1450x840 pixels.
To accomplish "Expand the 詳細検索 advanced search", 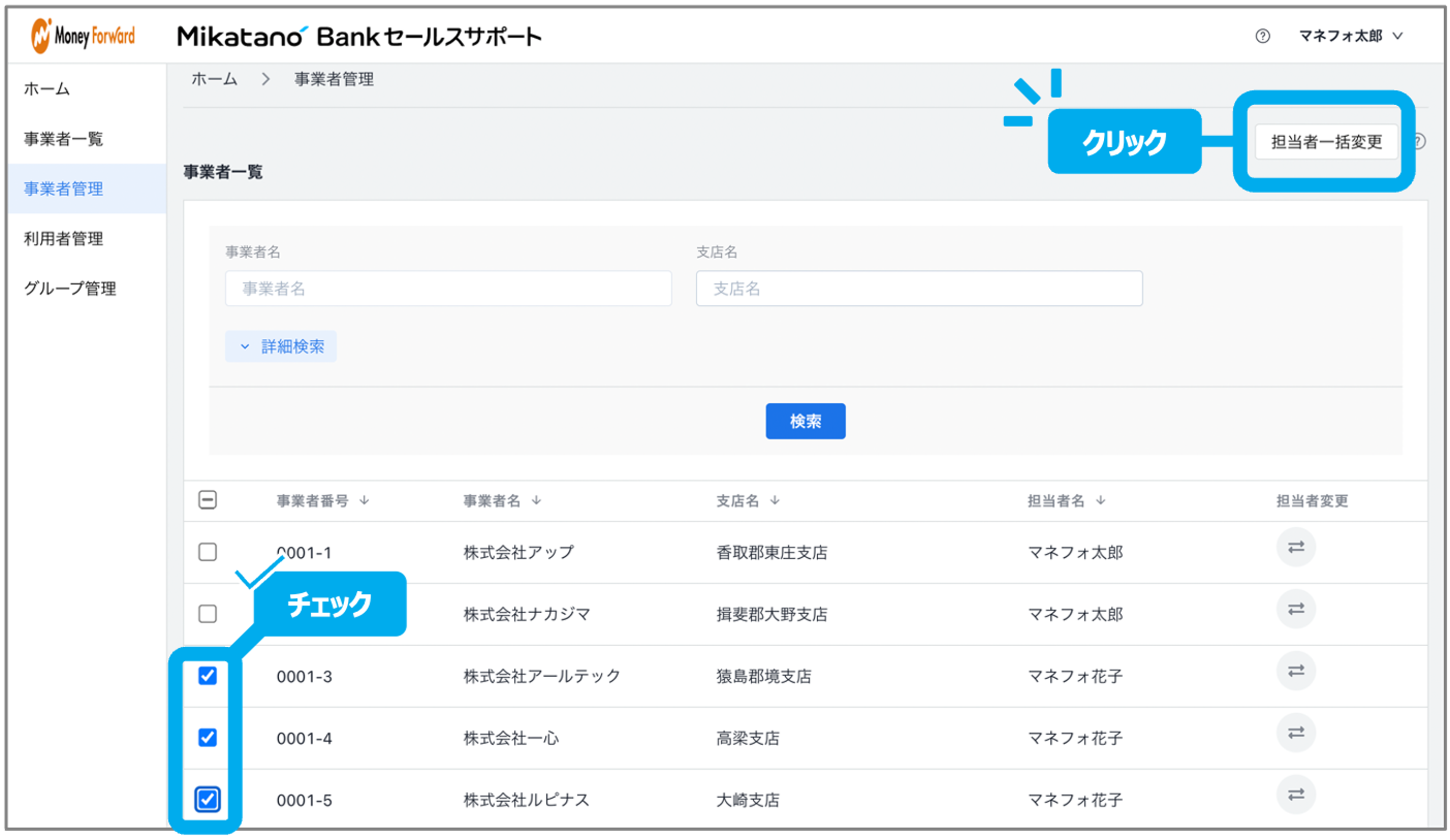I will tap(281, 346).
